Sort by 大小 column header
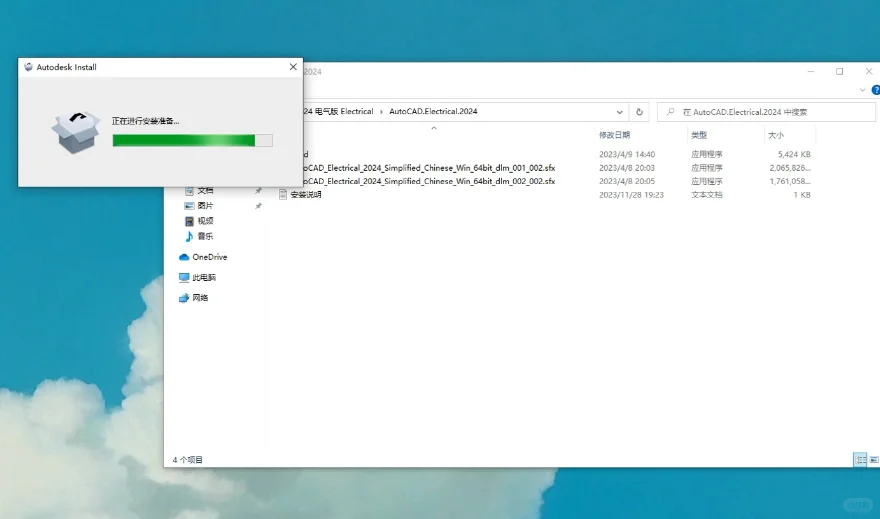The width and height of the screenshot is (880, 519). tap(776, 135)
